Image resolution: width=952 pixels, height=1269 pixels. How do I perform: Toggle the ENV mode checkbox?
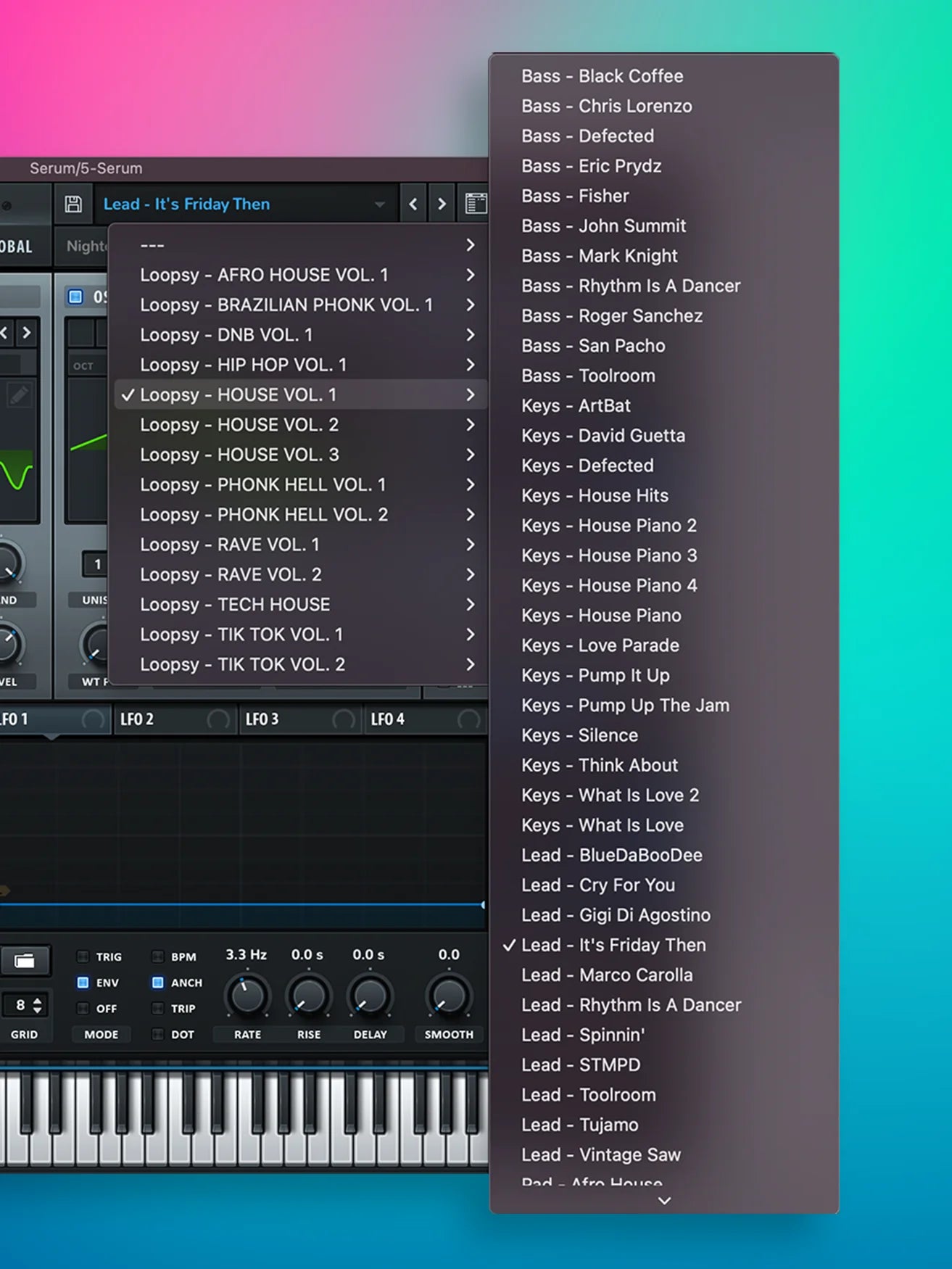(83, 983)
